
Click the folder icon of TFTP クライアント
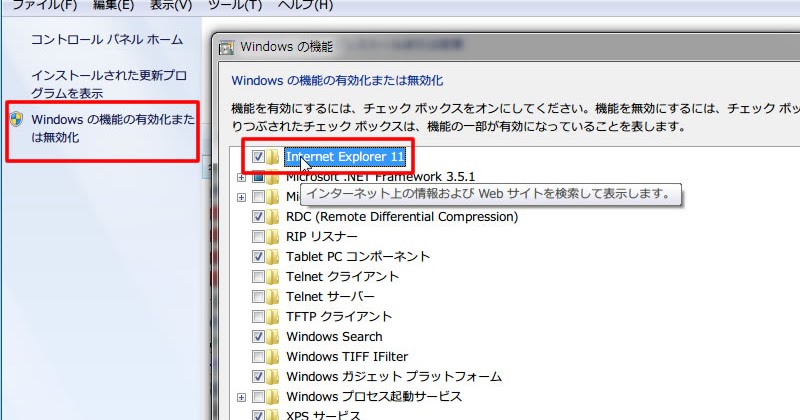coord(272,316)
